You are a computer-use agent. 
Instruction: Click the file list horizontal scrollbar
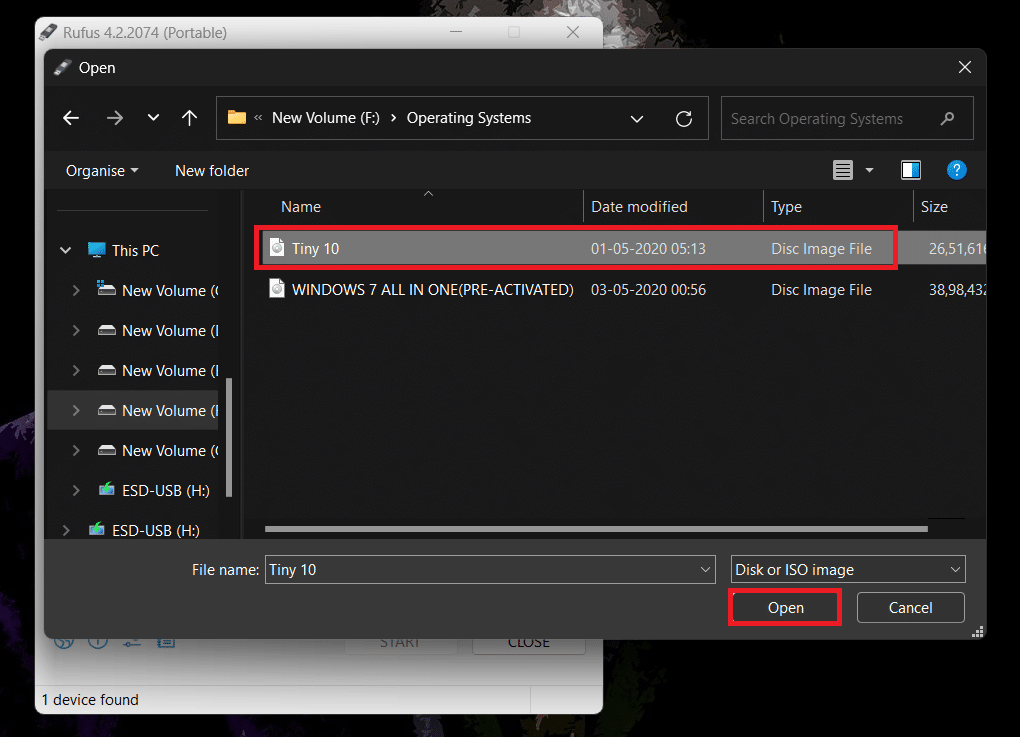coord(596,529)
